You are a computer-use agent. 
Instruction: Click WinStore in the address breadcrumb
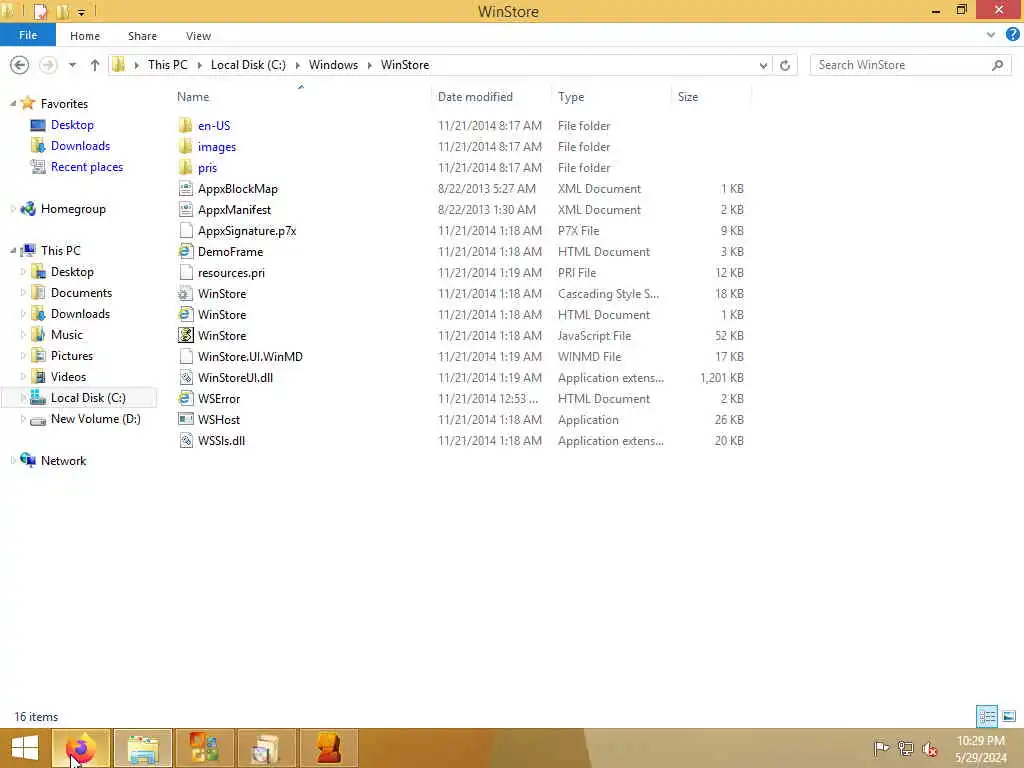[405, 65]
